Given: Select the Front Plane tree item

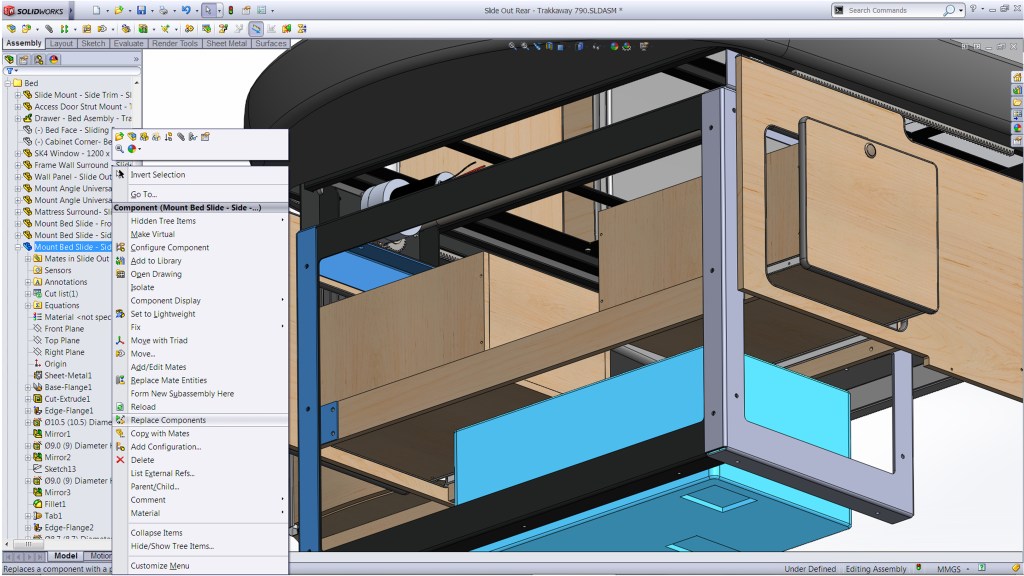Looking at the screenshot, I should click(x=64, y=329).
